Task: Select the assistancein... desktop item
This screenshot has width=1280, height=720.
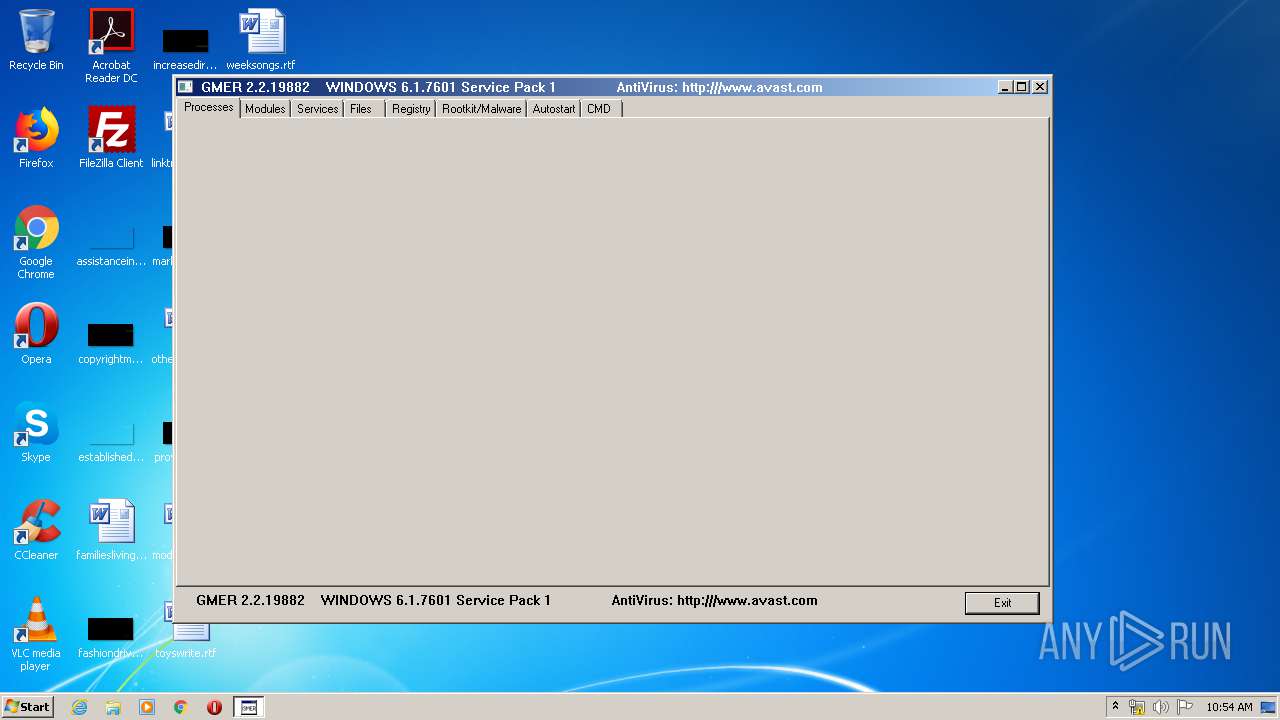Action: pos(111,246)
